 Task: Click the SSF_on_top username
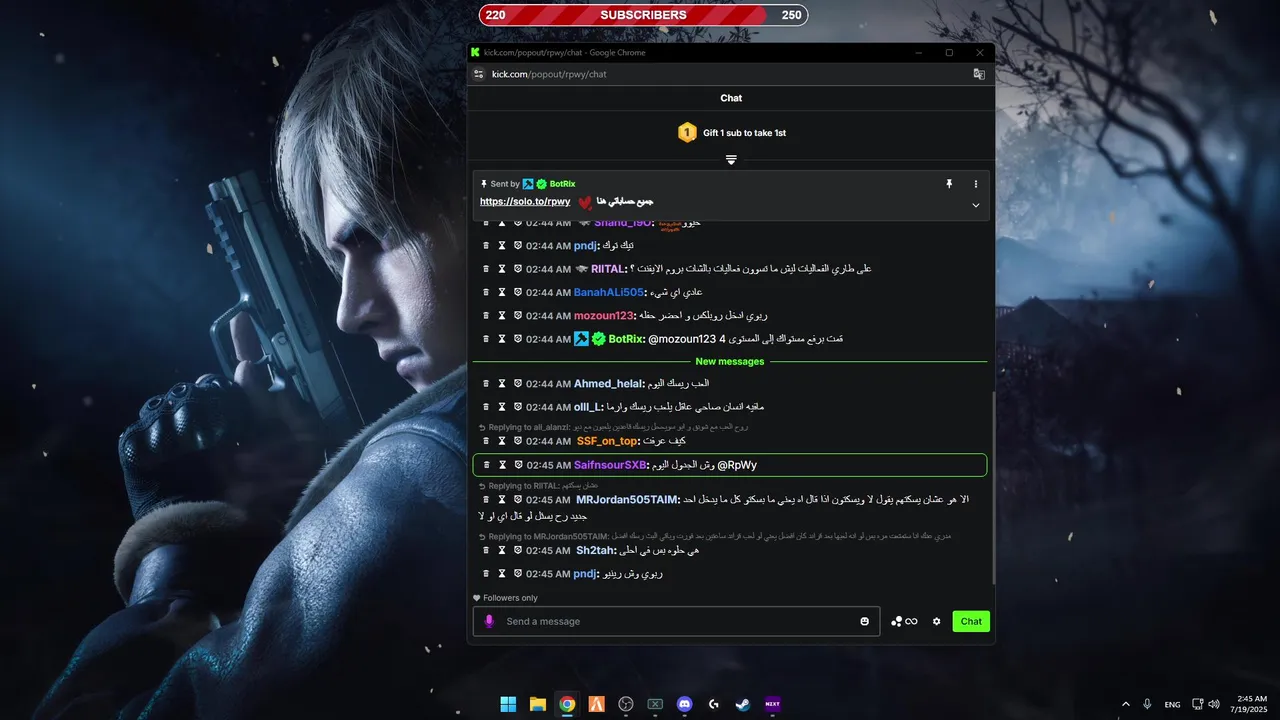tap(608, 441)
